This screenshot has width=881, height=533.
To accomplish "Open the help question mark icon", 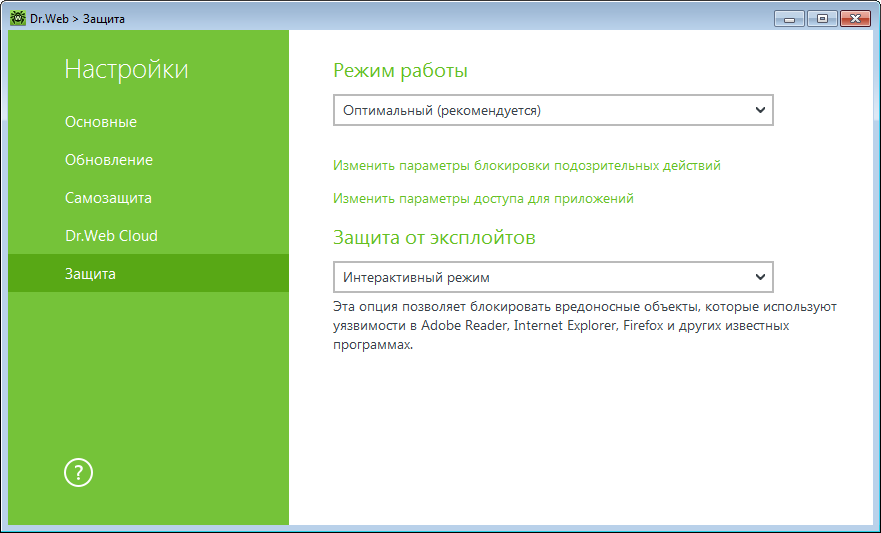I will (78, 472).
